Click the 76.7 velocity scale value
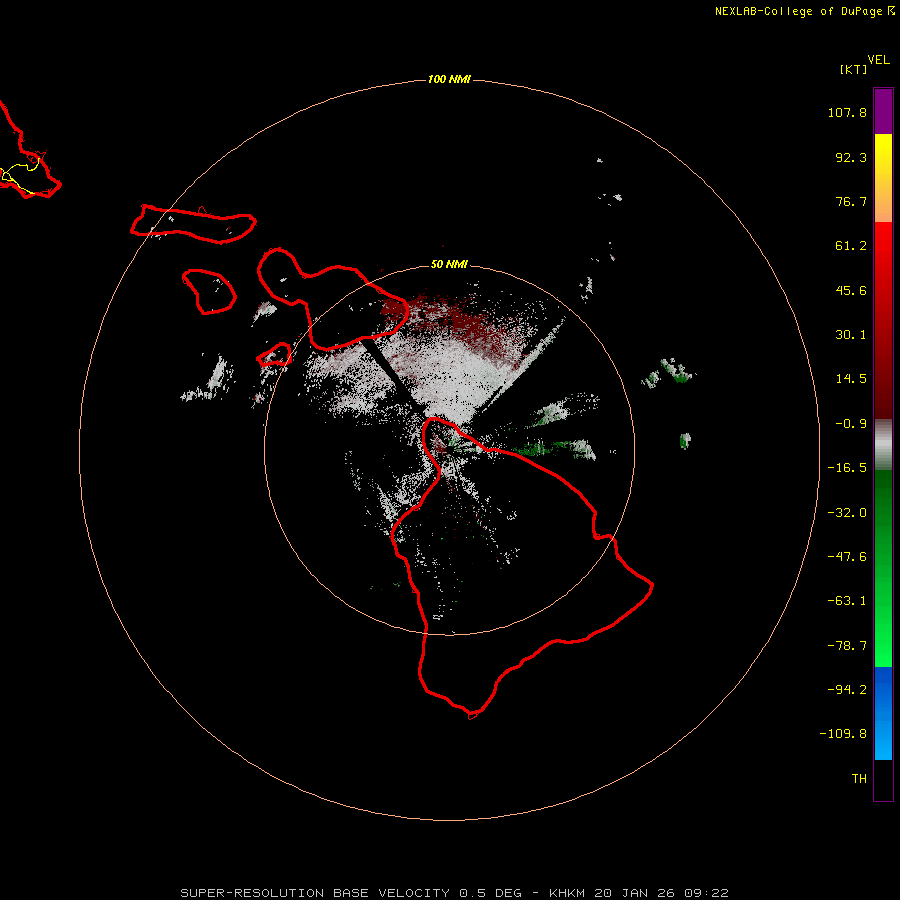Image resolution: width=900 pixels, height=900 pixels. pos(851,201)
